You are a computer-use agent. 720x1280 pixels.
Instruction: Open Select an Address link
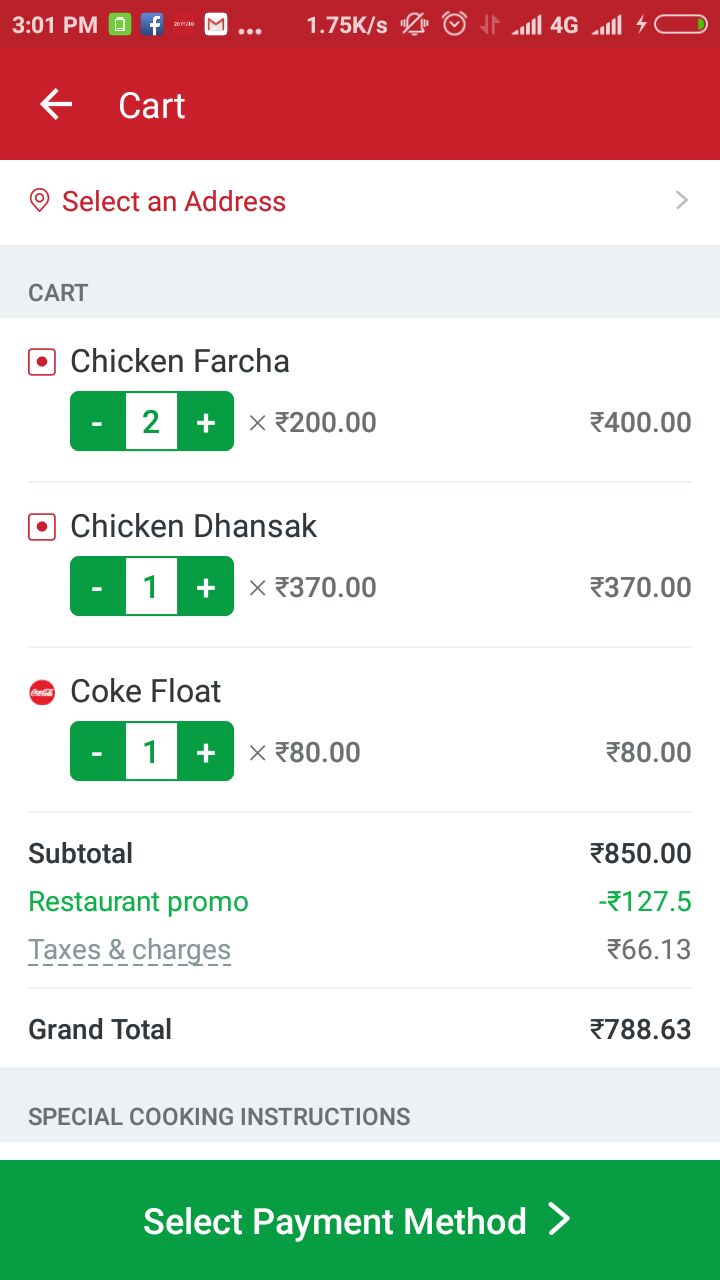tap(174, 201)
